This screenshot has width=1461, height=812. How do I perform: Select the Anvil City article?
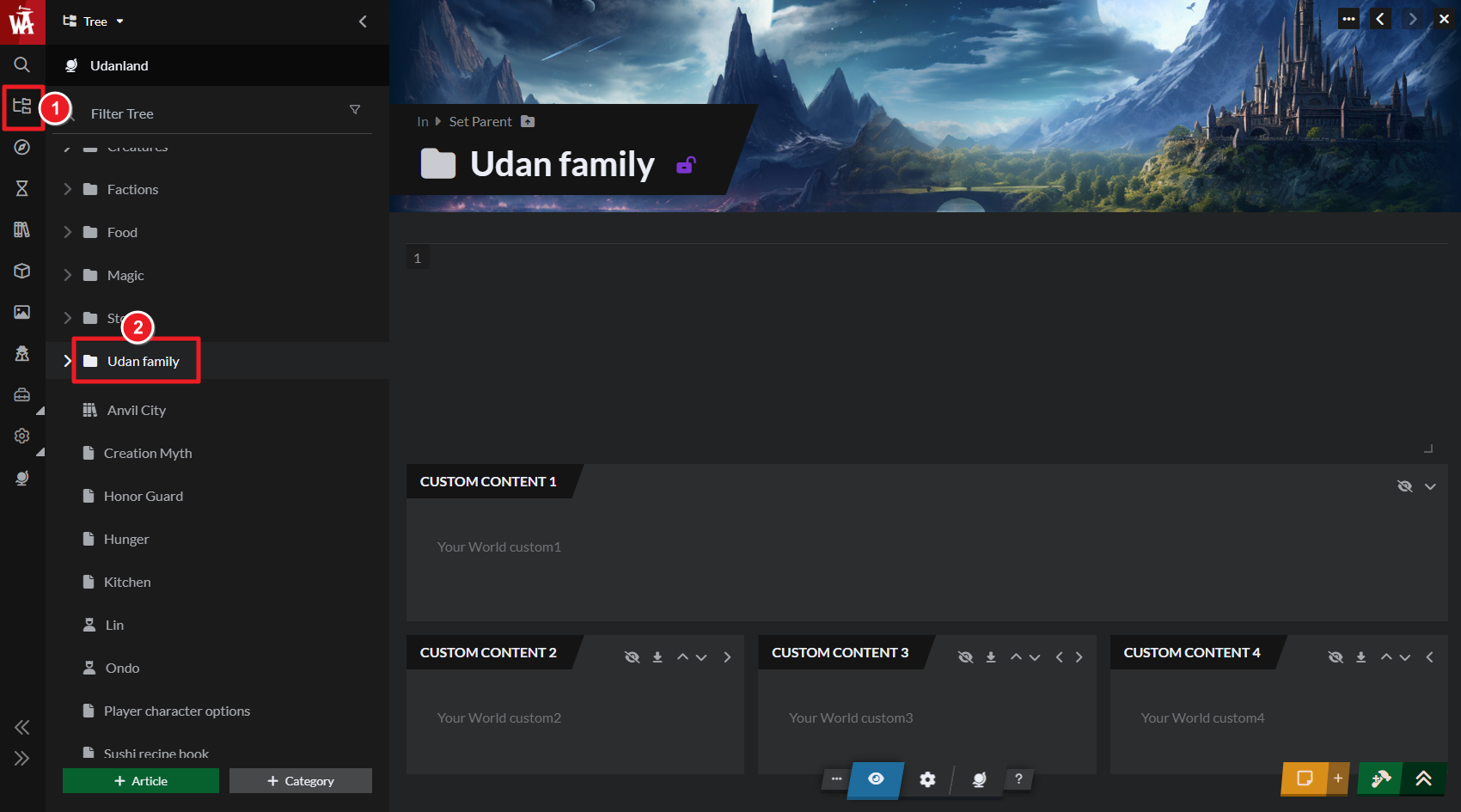coord(137,410)
